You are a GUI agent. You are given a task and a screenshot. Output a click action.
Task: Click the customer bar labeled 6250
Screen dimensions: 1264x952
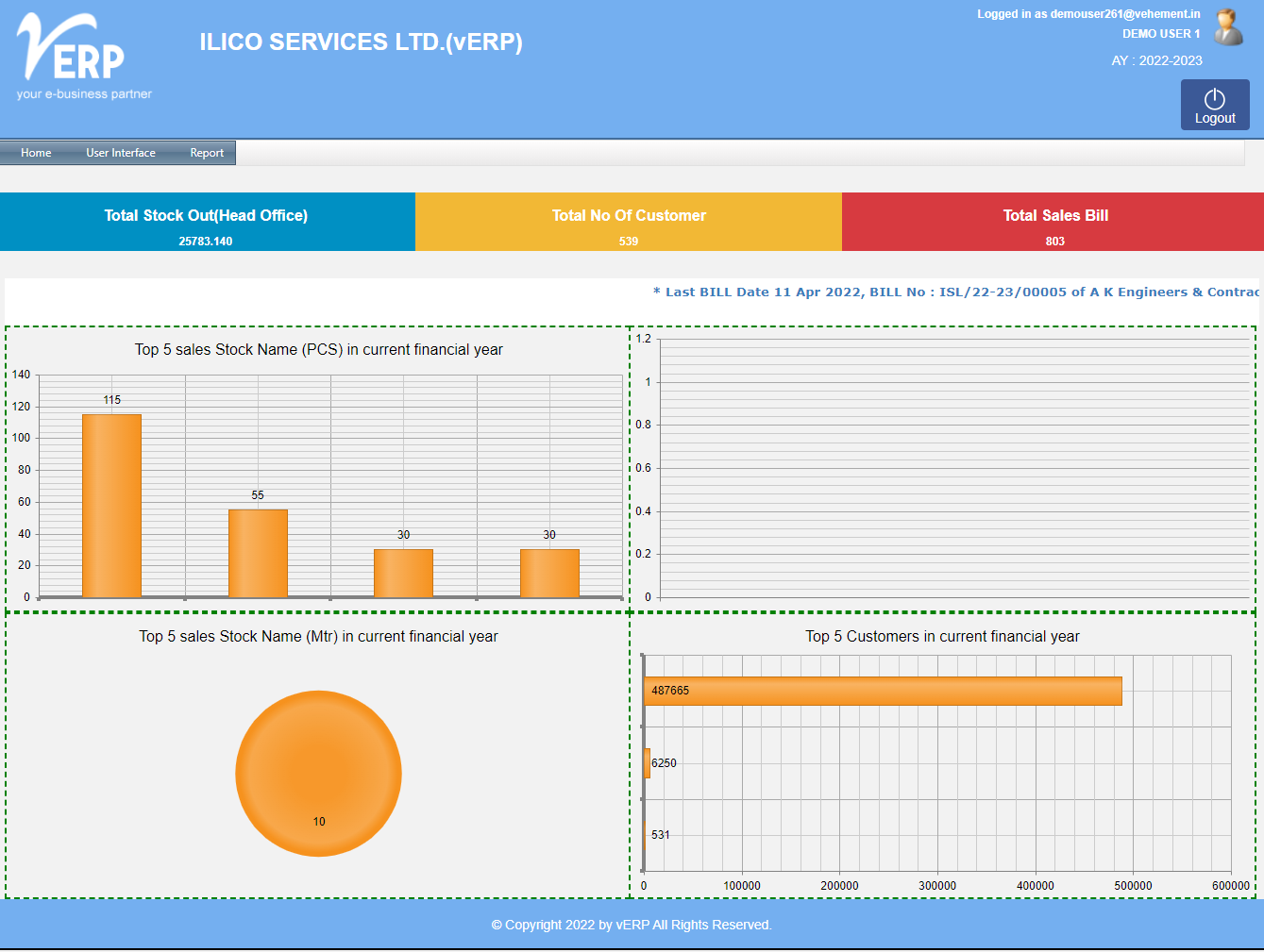[x=648, y=763]
